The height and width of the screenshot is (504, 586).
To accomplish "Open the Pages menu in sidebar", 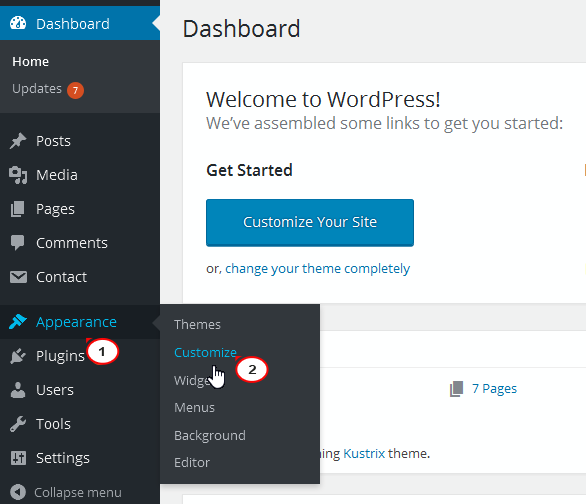I will coord(55,209).
